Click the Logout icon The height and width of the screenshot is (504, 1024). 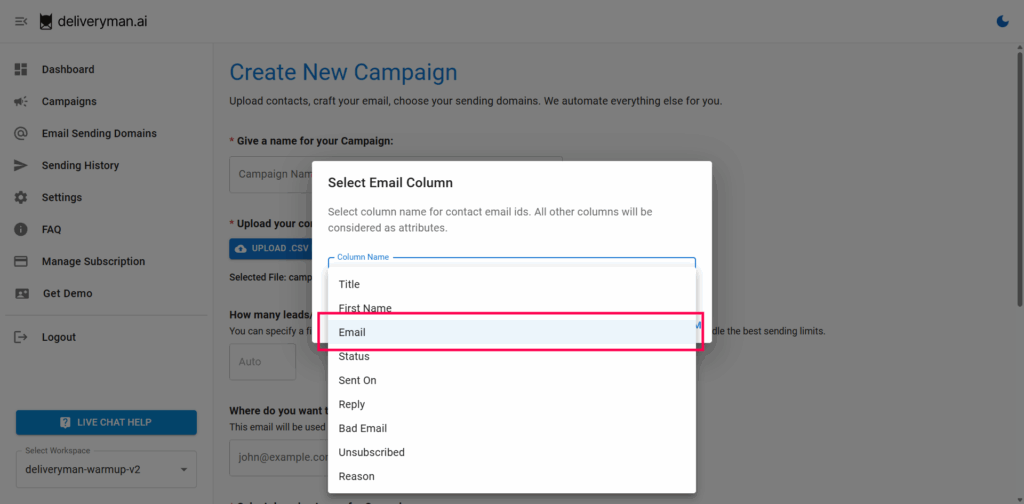tap(21, 337)
